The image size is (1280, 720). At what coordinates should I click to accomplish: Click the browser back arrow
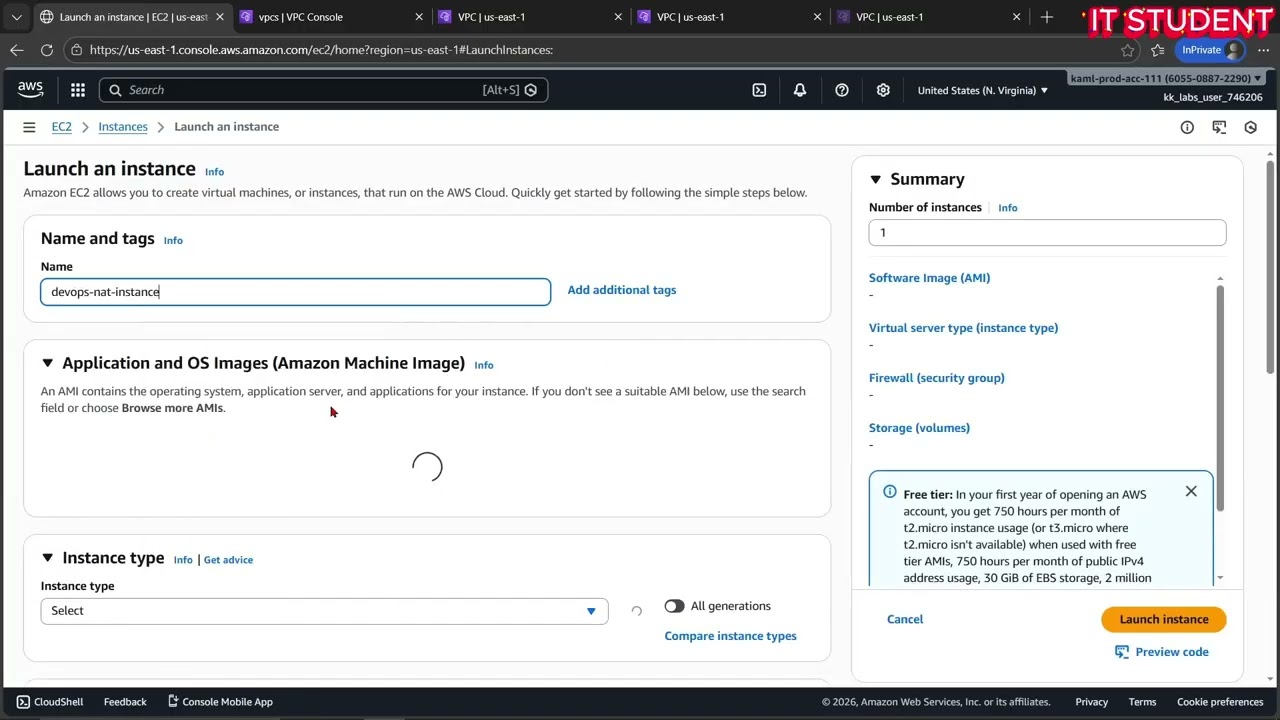(17, 50)
